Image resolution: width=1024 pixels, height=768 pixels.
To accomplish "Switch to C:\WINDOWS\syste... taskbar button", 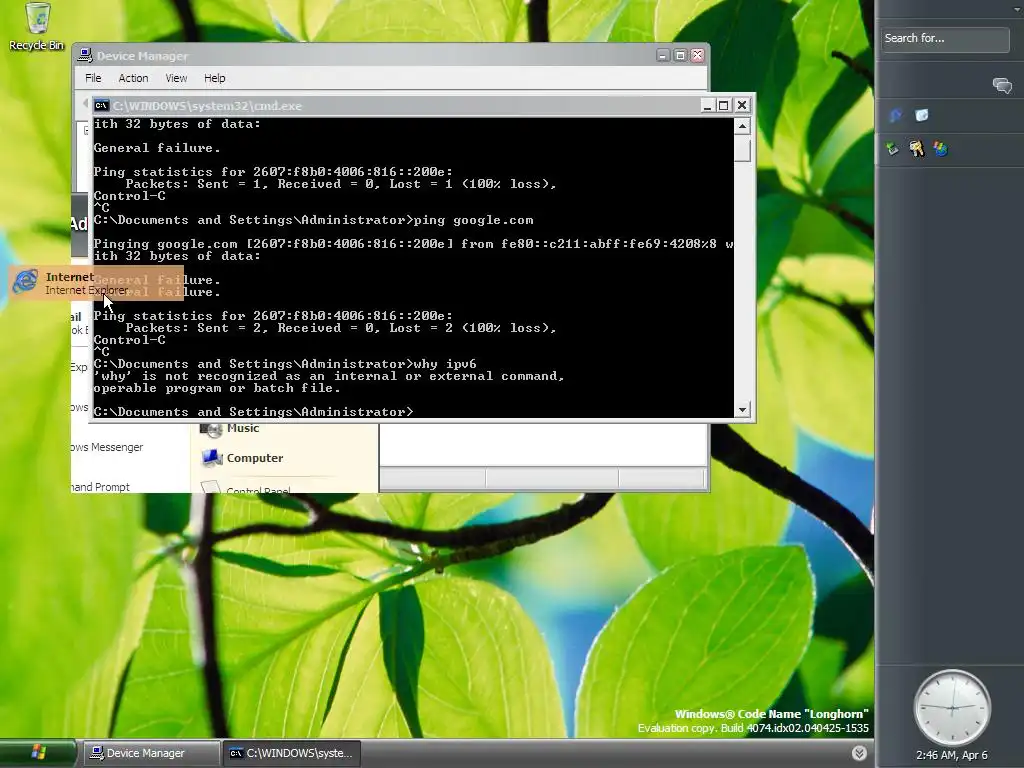I will [x=291, y=753].
